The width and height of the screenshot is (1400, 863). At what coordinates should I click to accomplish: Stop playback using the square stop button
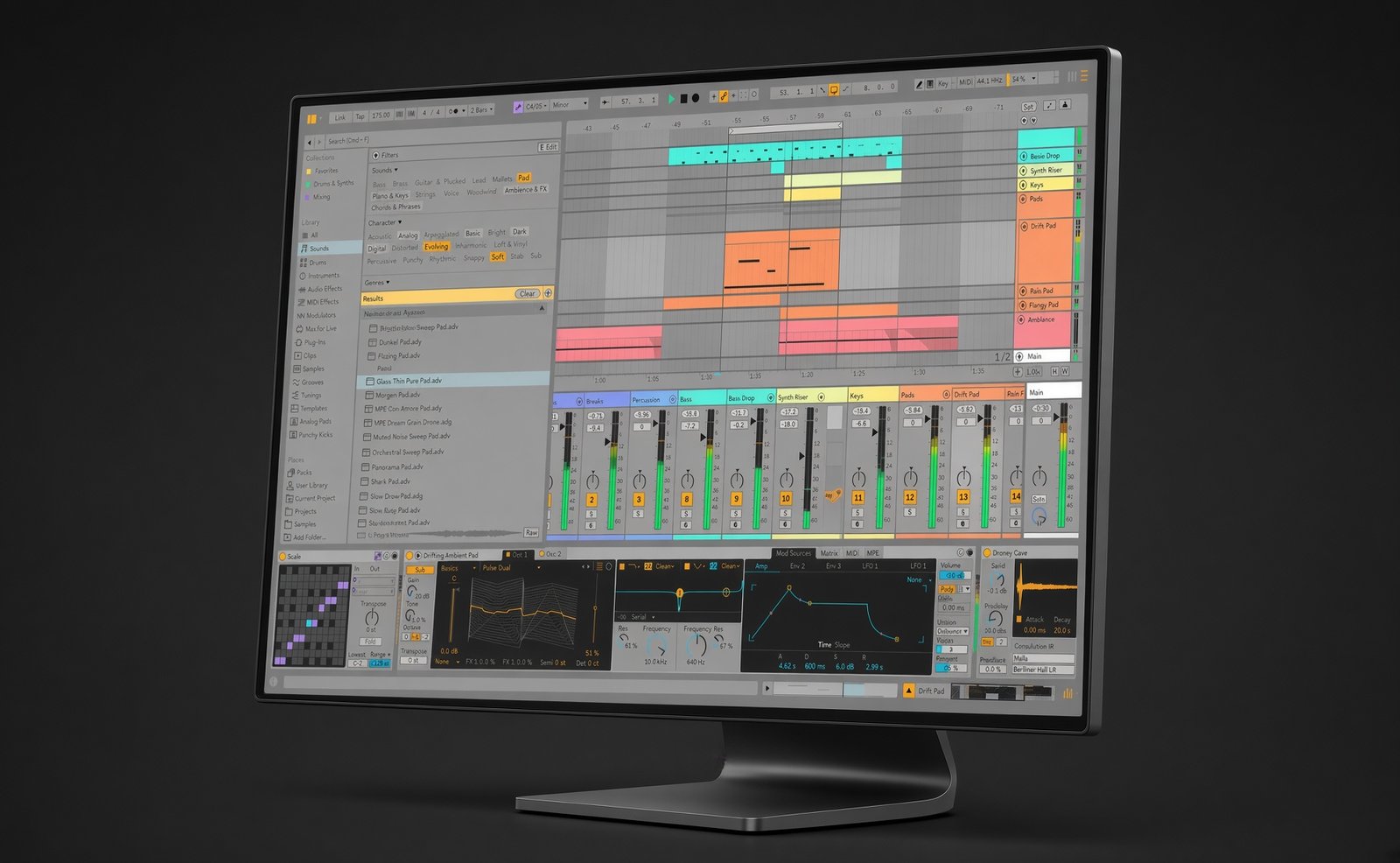(683, 98)
